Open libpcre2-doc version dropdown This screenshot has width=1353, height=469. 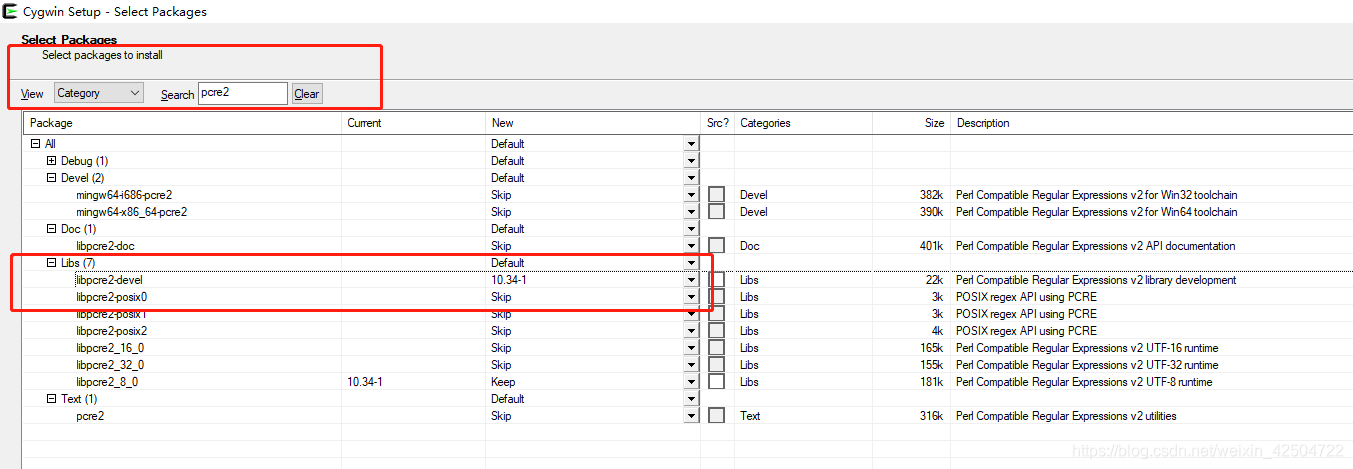[691, 246]
